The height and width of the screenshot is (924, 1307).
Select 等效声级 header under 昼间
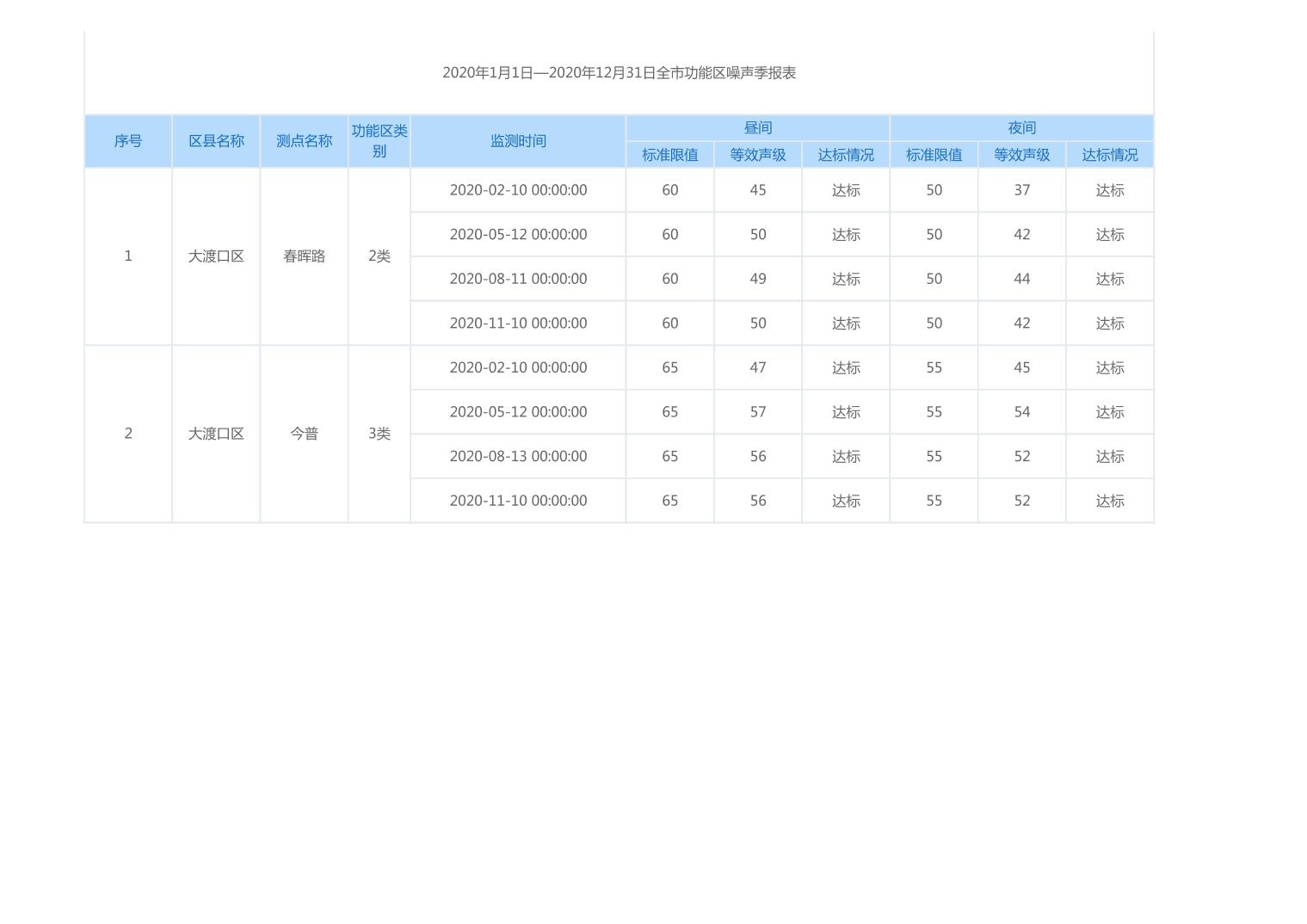coord(757,155)
